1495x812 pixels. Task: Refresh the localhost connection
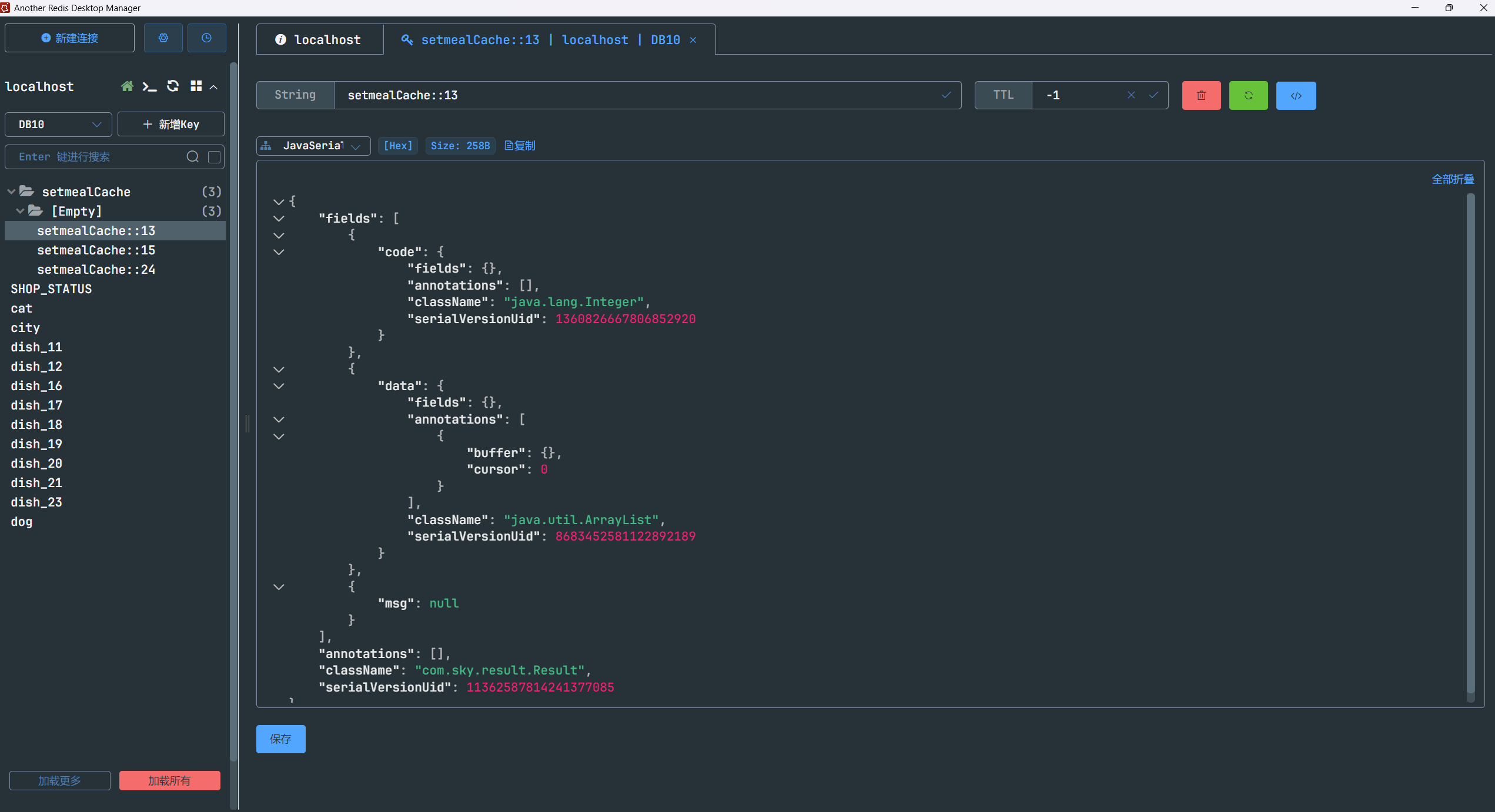pos(173,86)
